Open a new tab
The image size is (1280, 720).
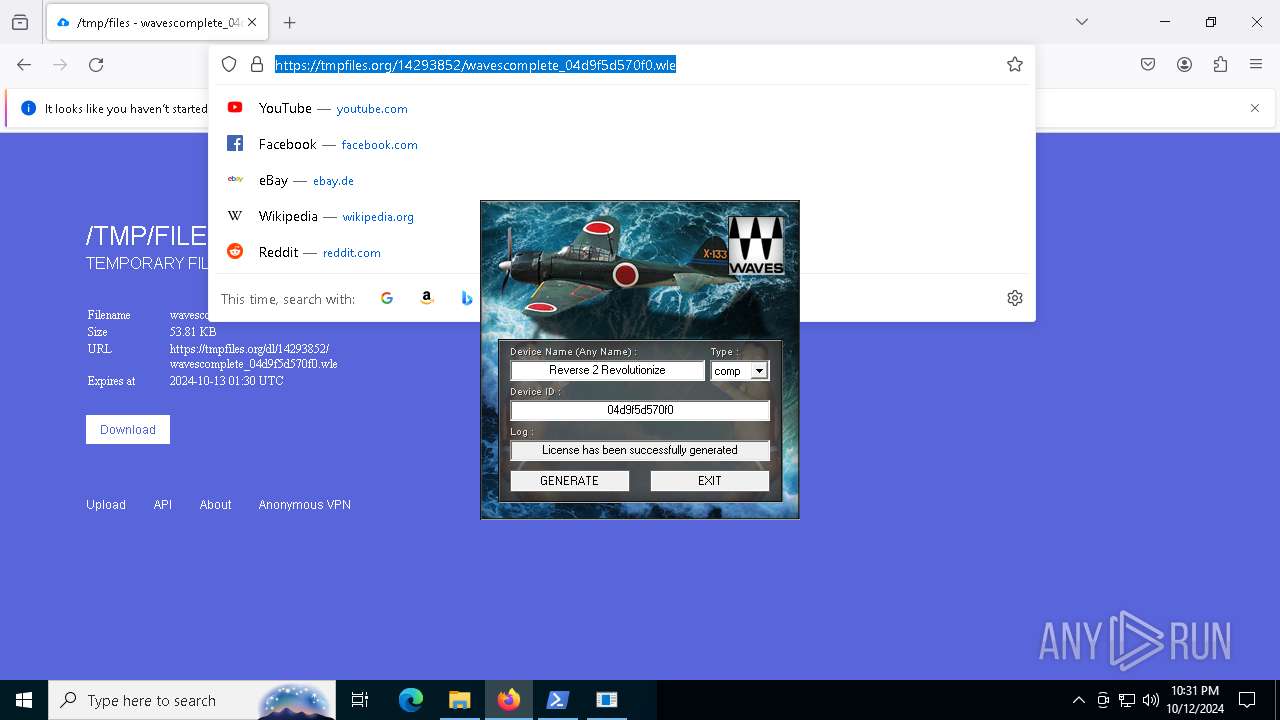click(290, 22)
